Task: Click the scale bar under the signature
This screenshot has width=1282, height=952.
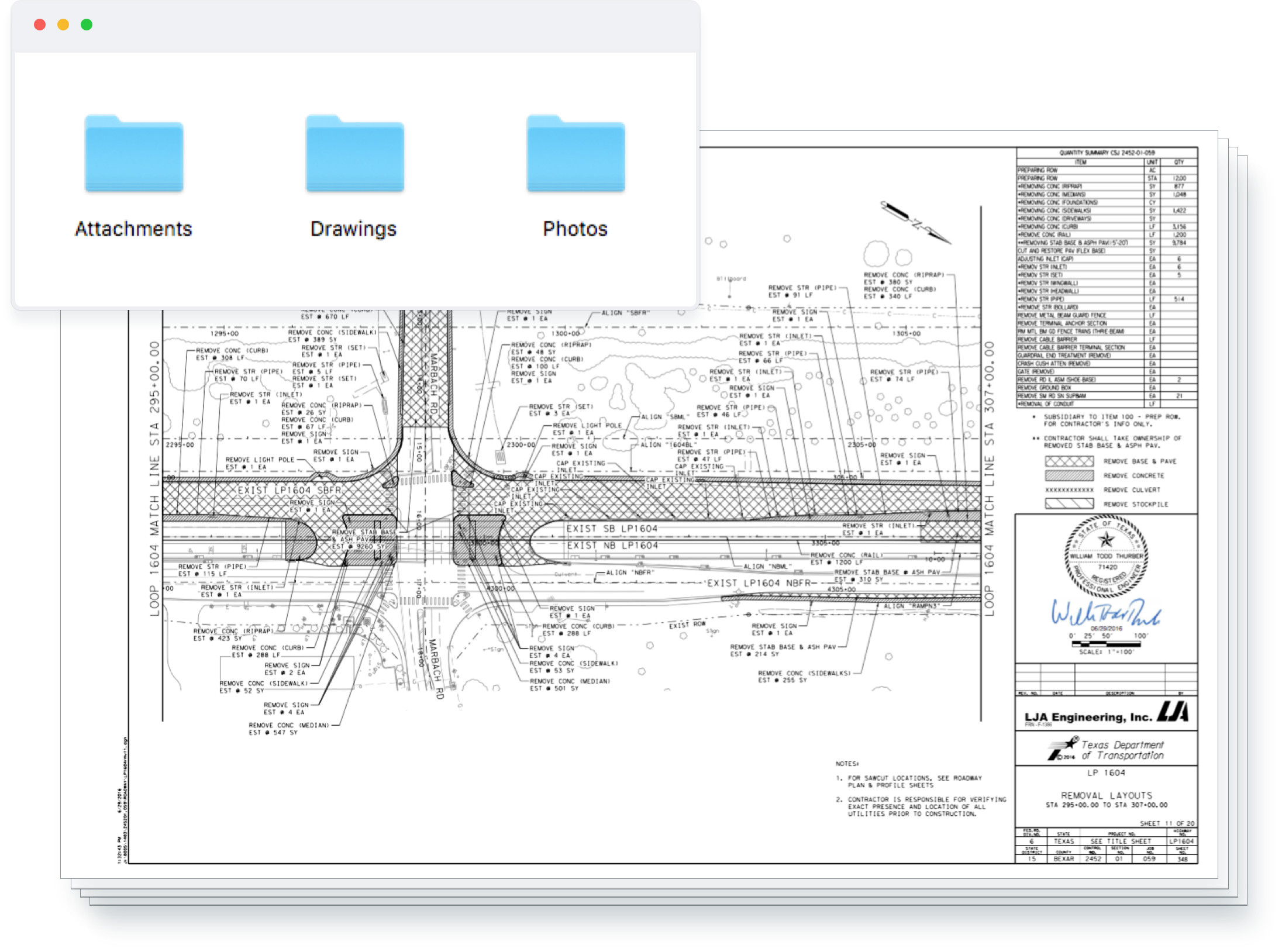Action: point(1105,644)
